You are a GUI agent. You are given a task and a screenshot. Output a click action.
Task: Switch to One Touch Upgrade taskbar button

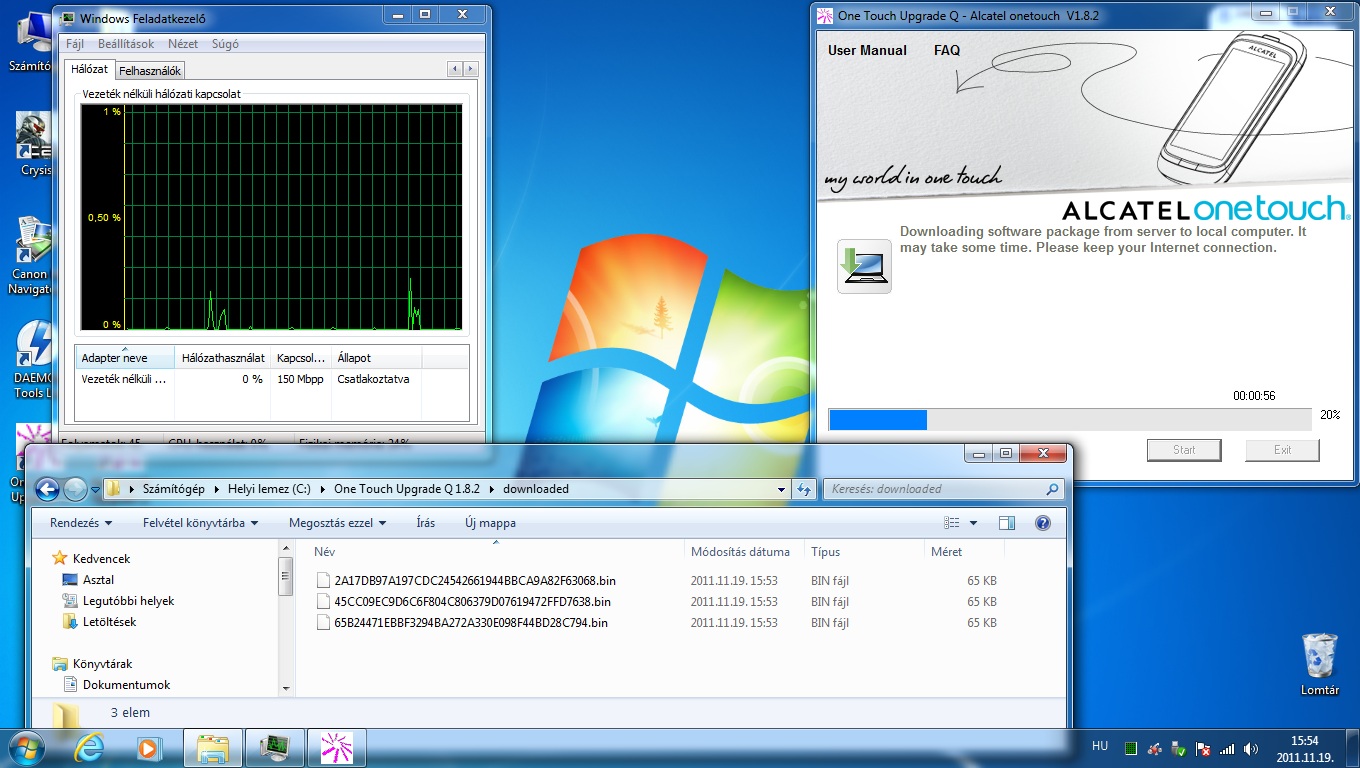[336, 747]
